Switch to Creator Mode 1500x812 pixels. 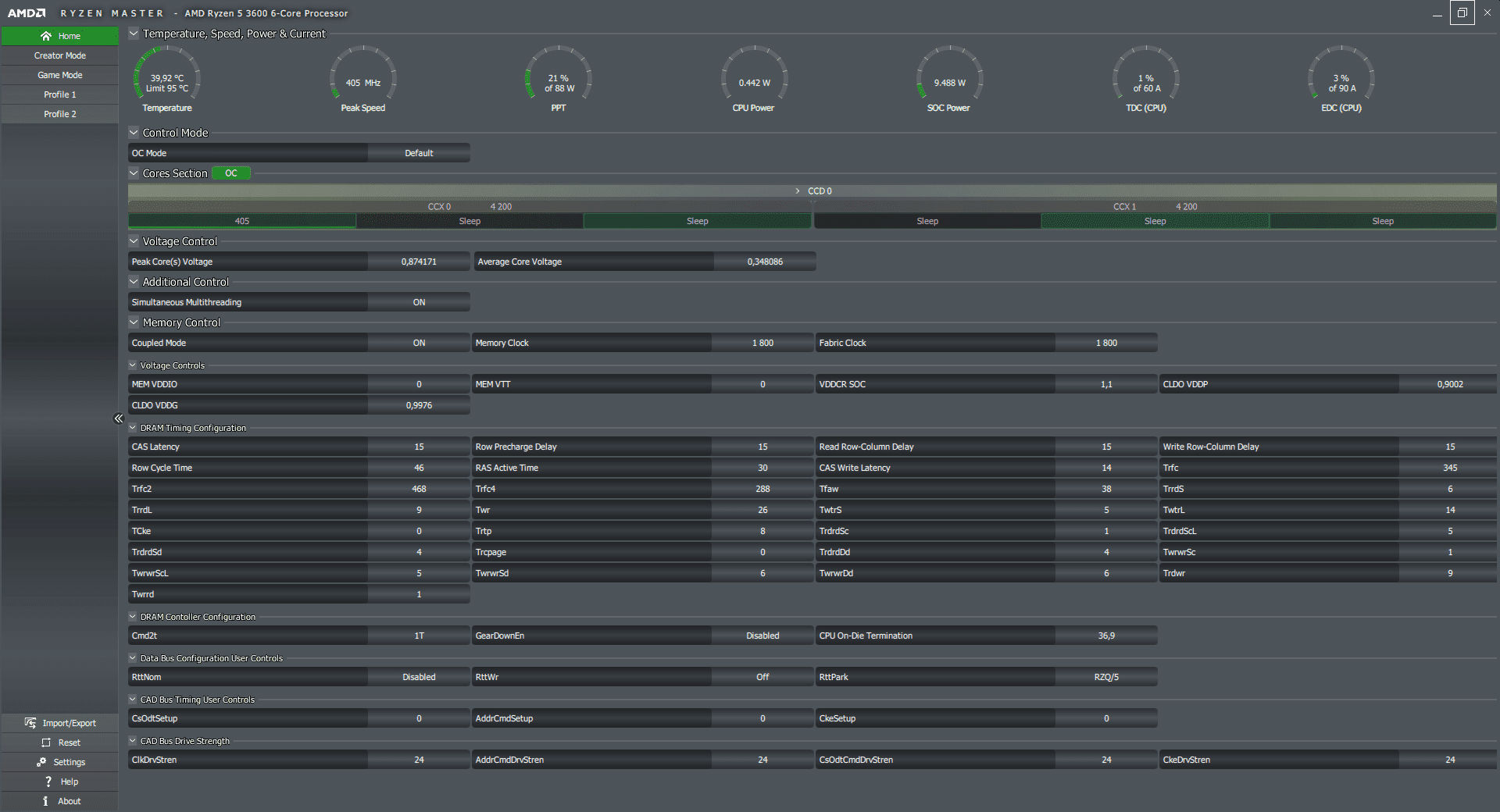click(60, 55)
